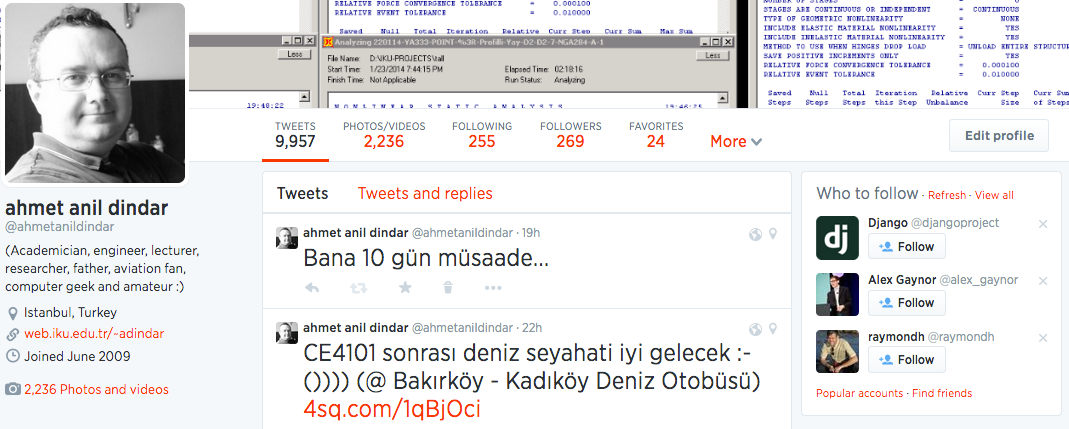Favorite the 'Bana 10 gün müsaade' tweet with the star
The width and height of the screenshot is (1069, 429).
[405, 288]
